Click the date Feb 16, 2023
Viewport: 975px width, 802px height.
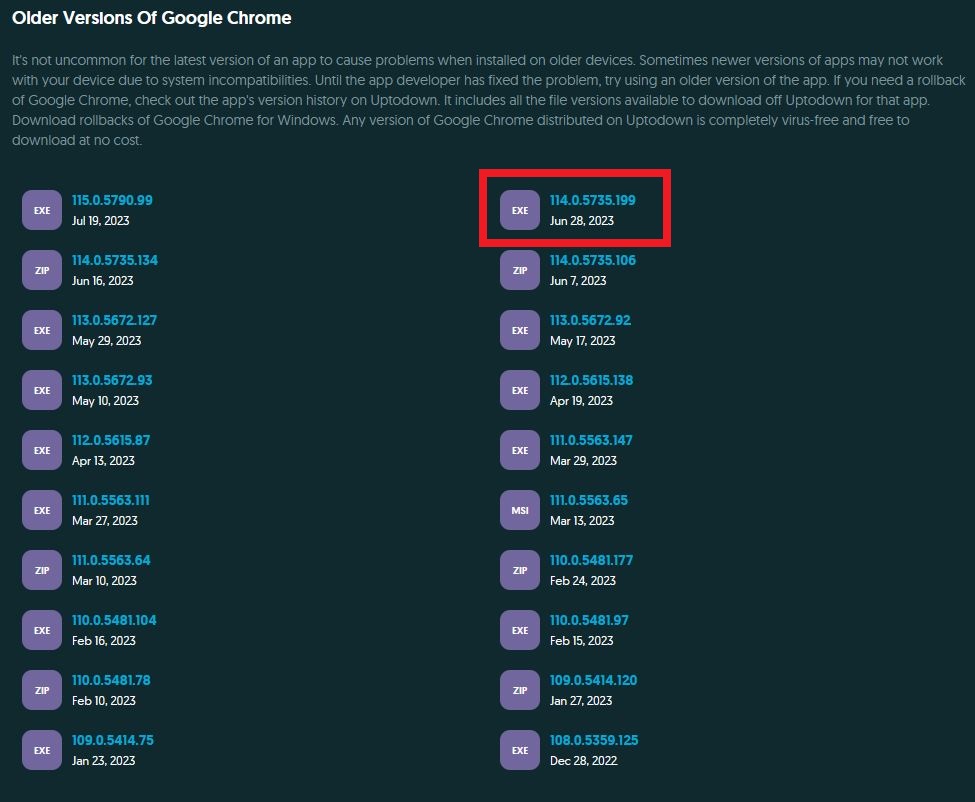coord(104,640)
